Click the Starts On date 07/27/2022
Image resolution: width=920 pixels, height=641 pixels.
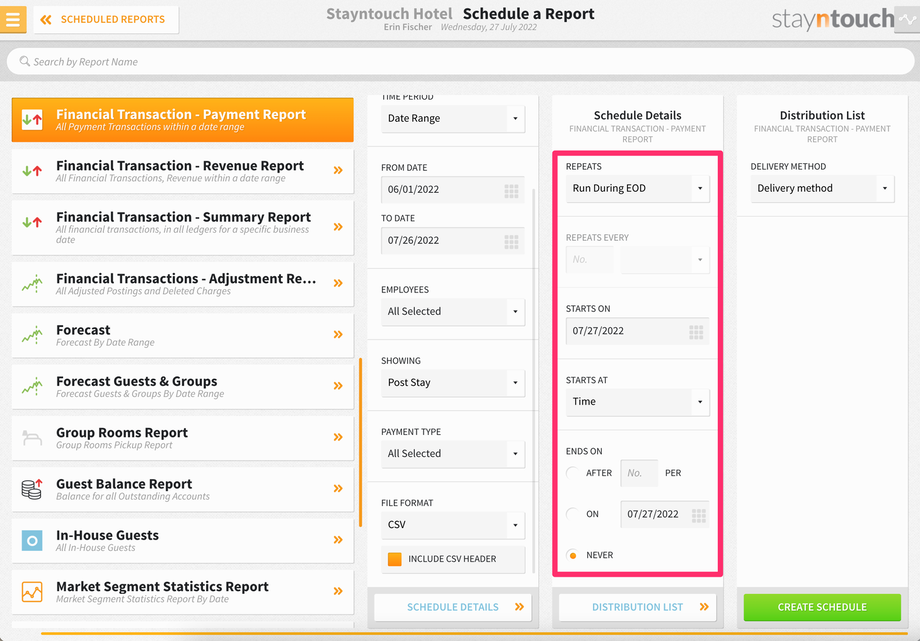[638, 331]
